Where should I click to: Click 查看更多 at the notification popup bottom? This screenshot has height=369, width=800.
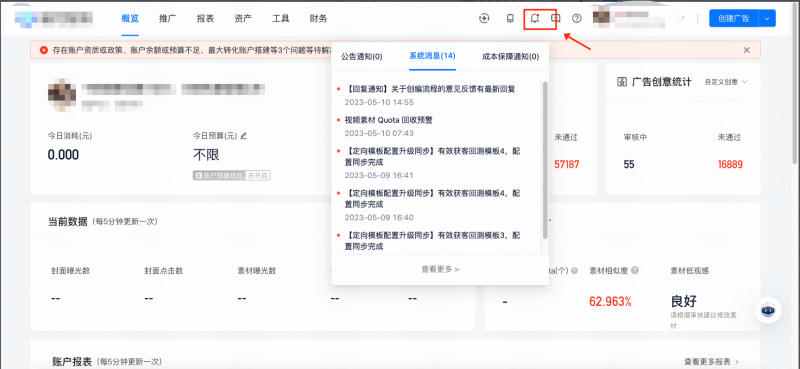pos(440,269)
